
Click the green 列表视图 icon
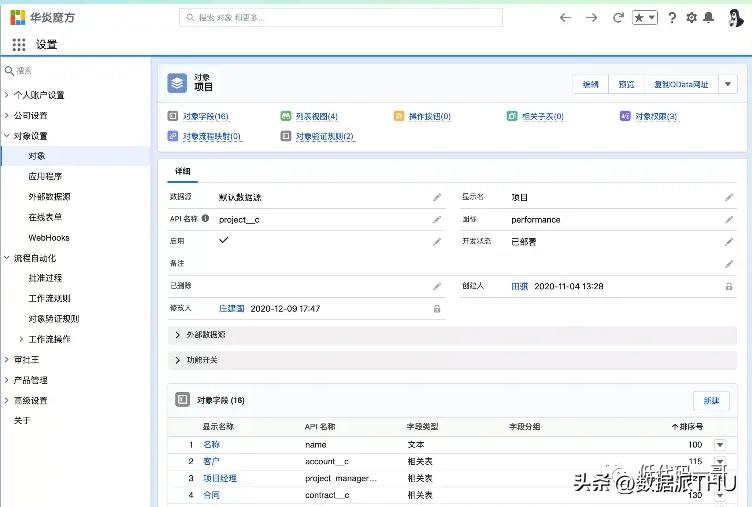pyautogui.click(x=286, y=116)
